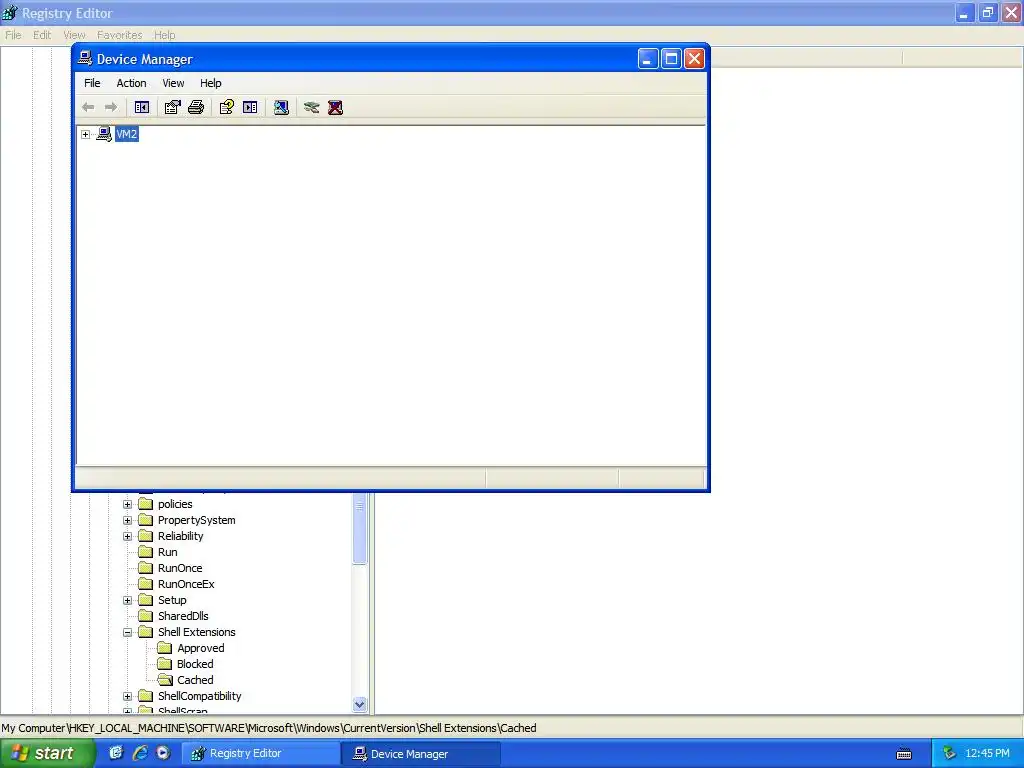Select the VM2 node label
Viewport: 1024px width, 768px height.
coord(127,134)
